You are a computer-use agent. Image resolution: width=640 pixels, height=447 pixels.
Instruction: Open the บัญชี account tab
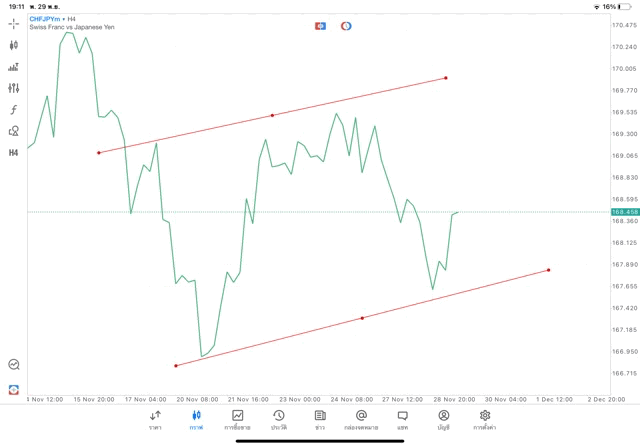pos(443,419)
